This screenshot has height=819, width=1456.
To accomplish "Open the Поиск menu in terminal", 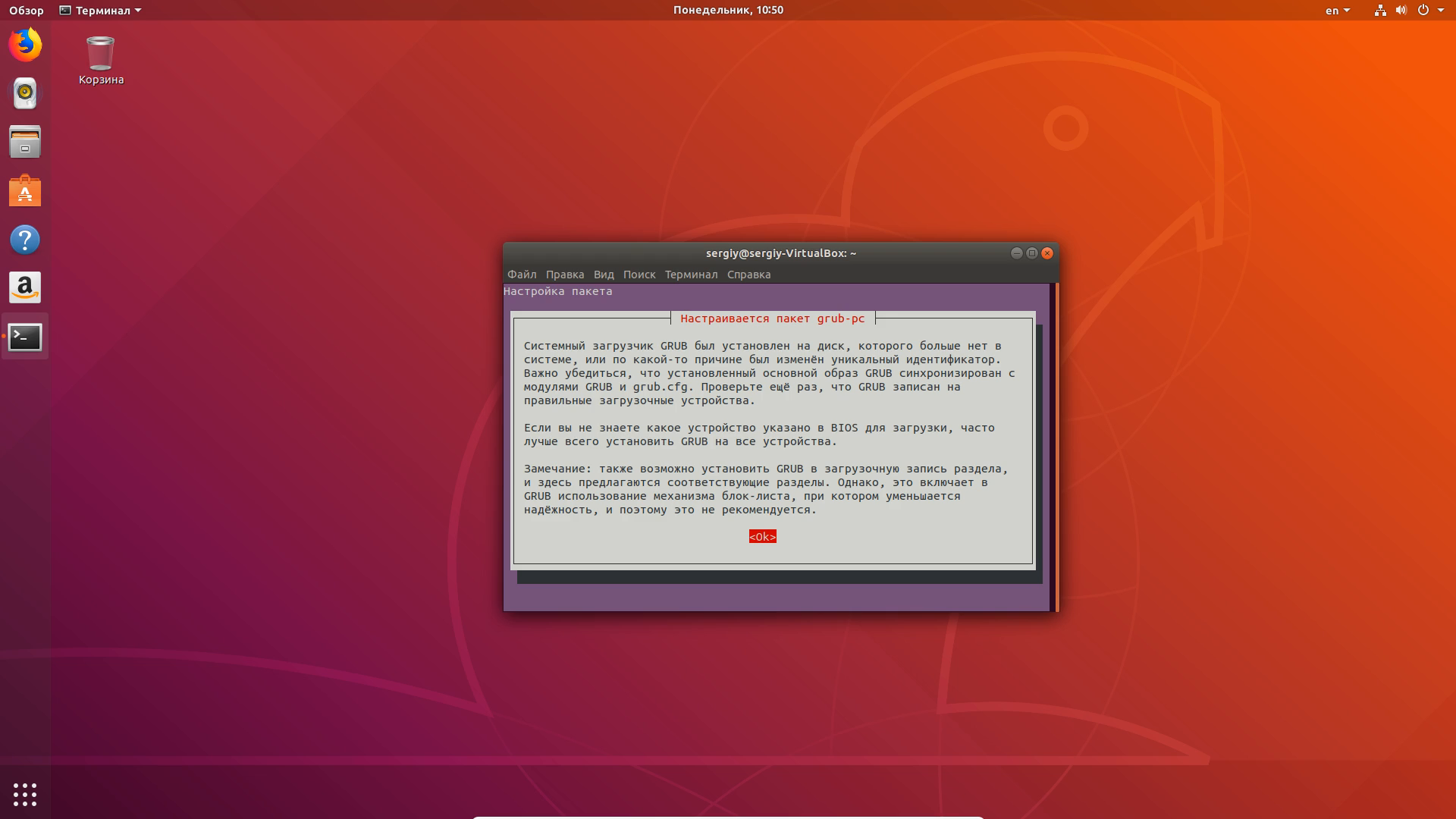I will click(639, 275).
